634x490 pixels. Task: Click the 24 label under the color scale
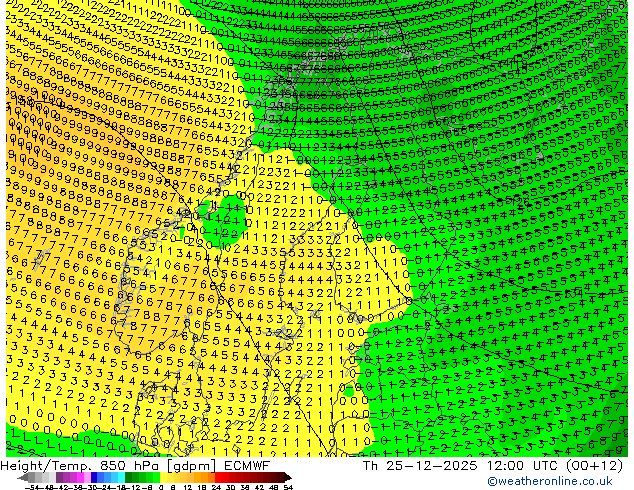[216, 488]
